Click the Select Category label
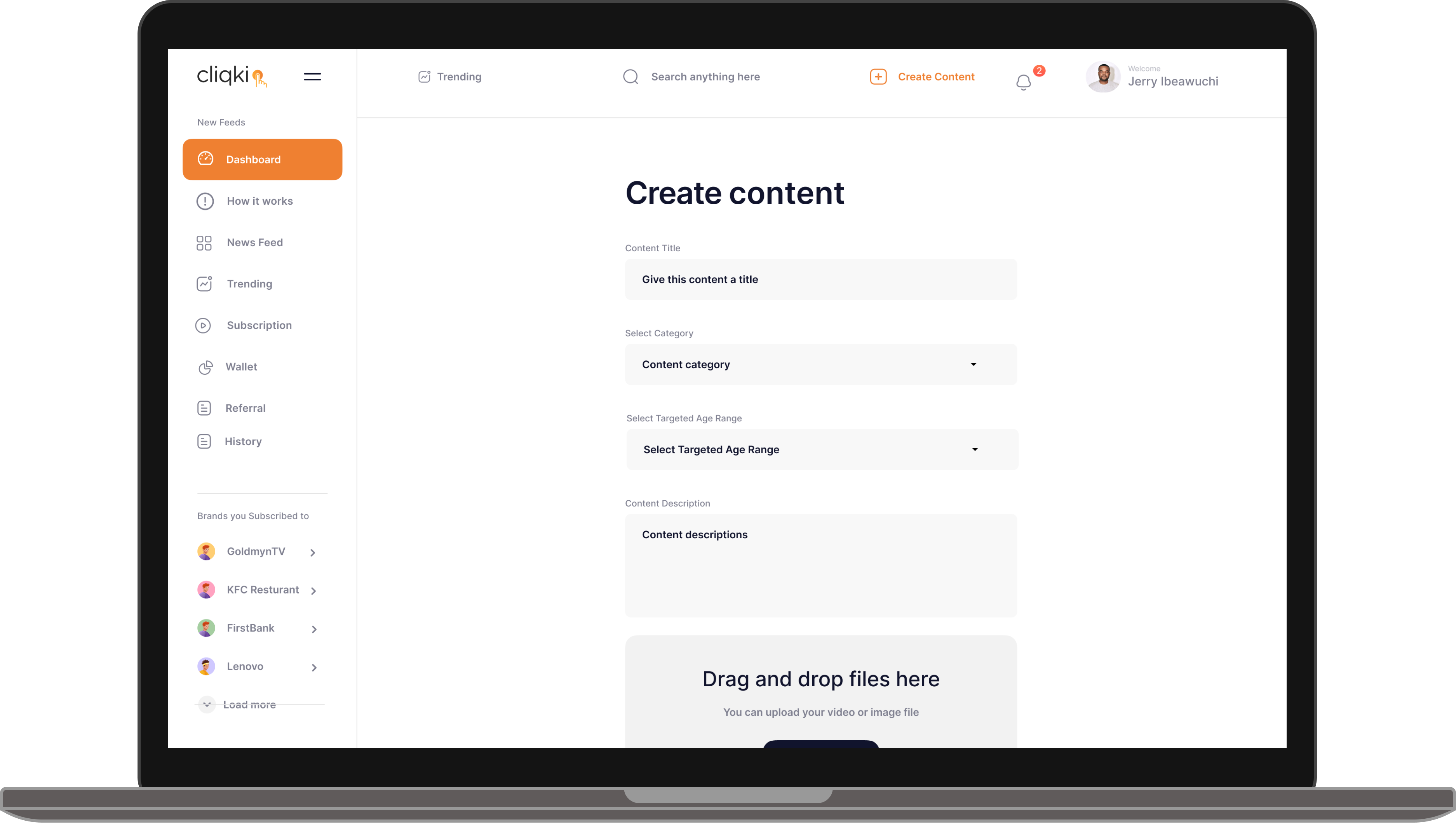1456x823 pixels. point(659,334)
